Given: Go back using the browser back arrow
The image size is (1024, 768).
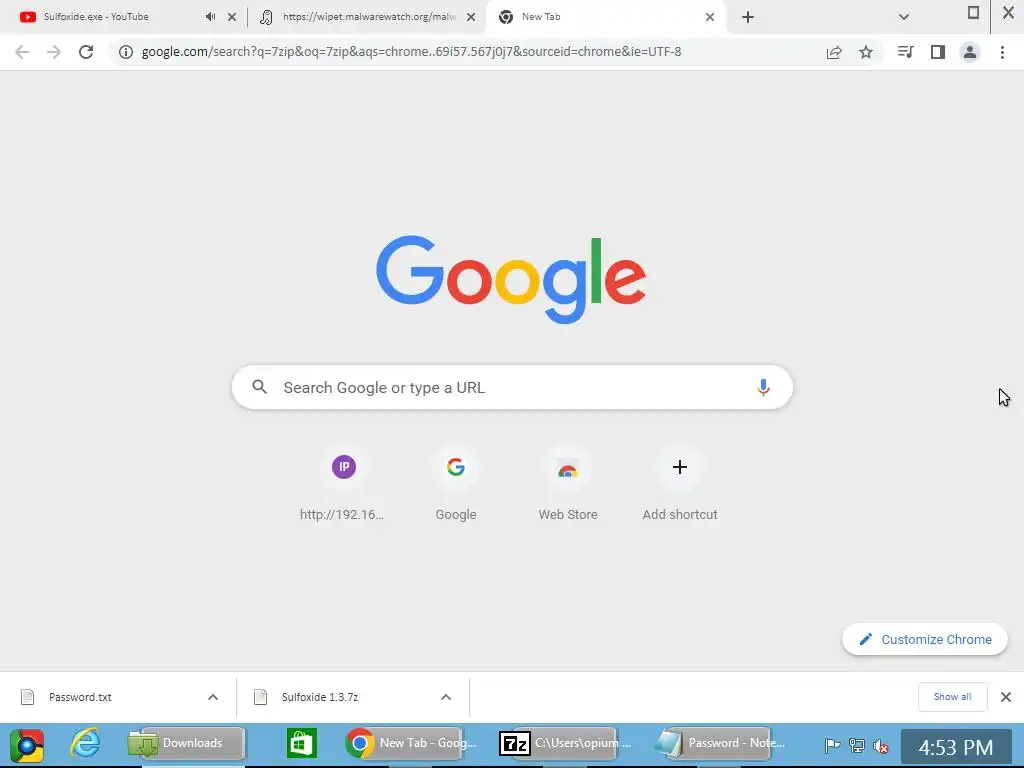Looking at the screenshot, I should (x=22, y=52).
